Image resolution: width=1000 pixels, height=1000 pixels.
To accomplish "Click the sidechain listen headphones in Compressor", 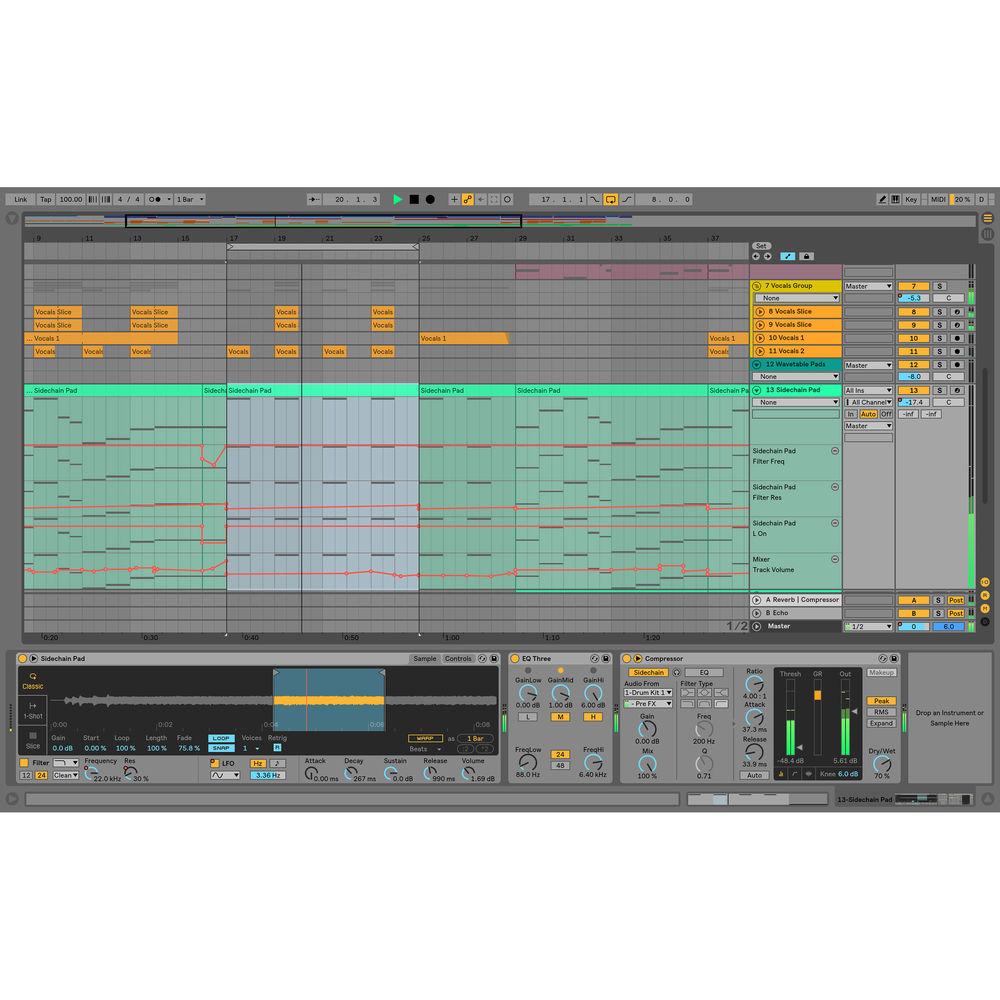I will (676, 672).
